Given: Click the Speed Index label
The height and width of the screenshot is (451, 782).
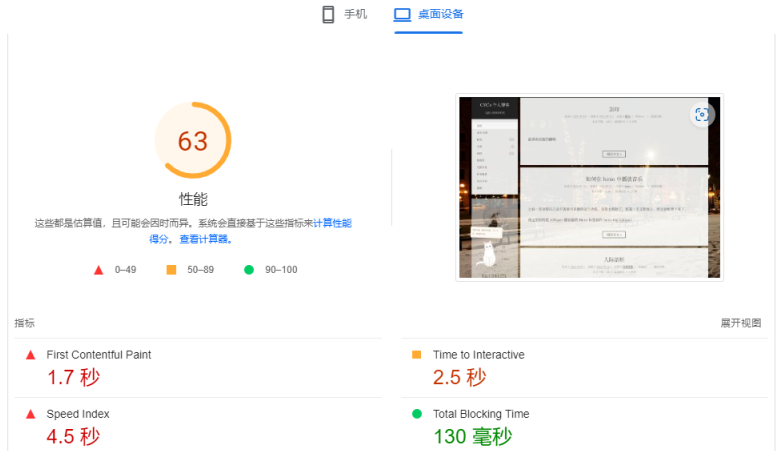Looking at the screenshot, I should 78,414.
